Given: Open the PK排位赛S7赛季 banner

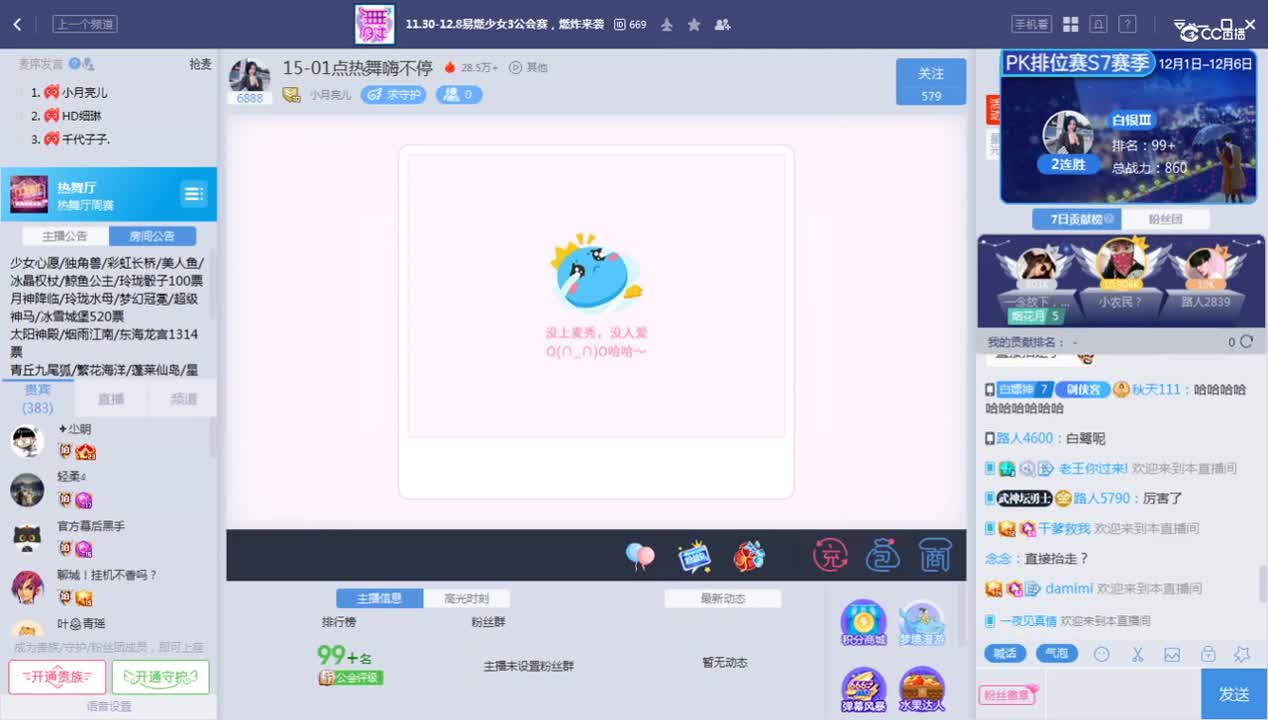Looking at the screenshot, I should [1128, 126].
